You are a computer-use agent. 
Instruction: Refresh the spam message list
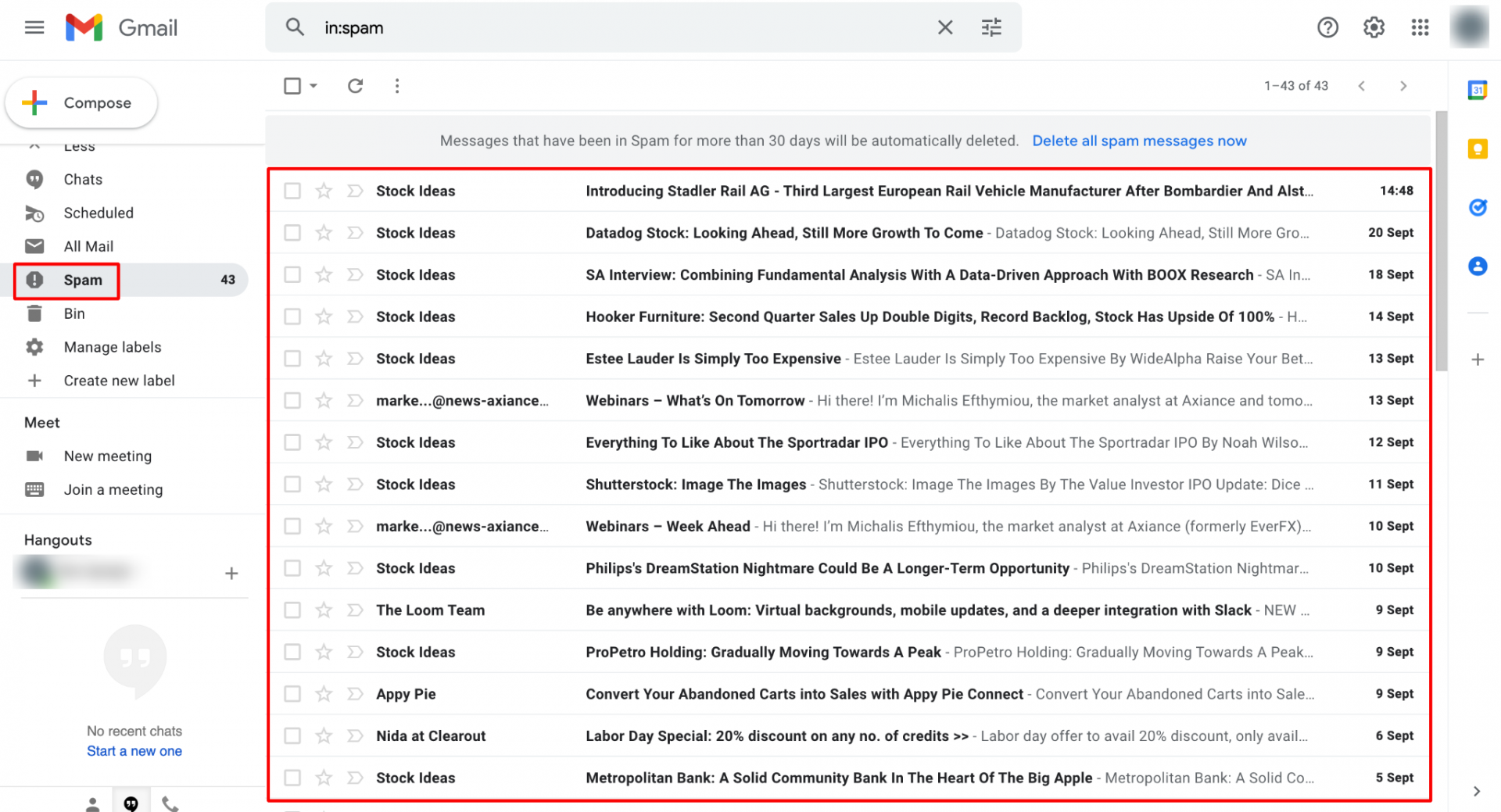(x=355, y=86)
